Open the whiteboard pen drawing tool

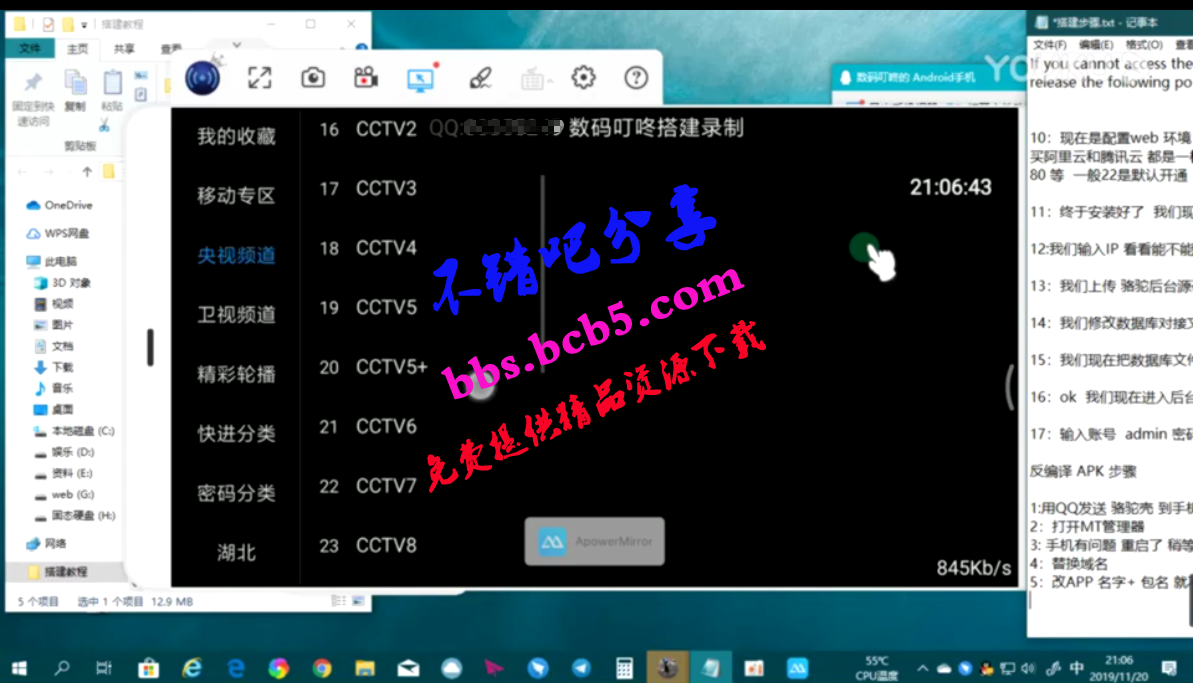point(481,78)
